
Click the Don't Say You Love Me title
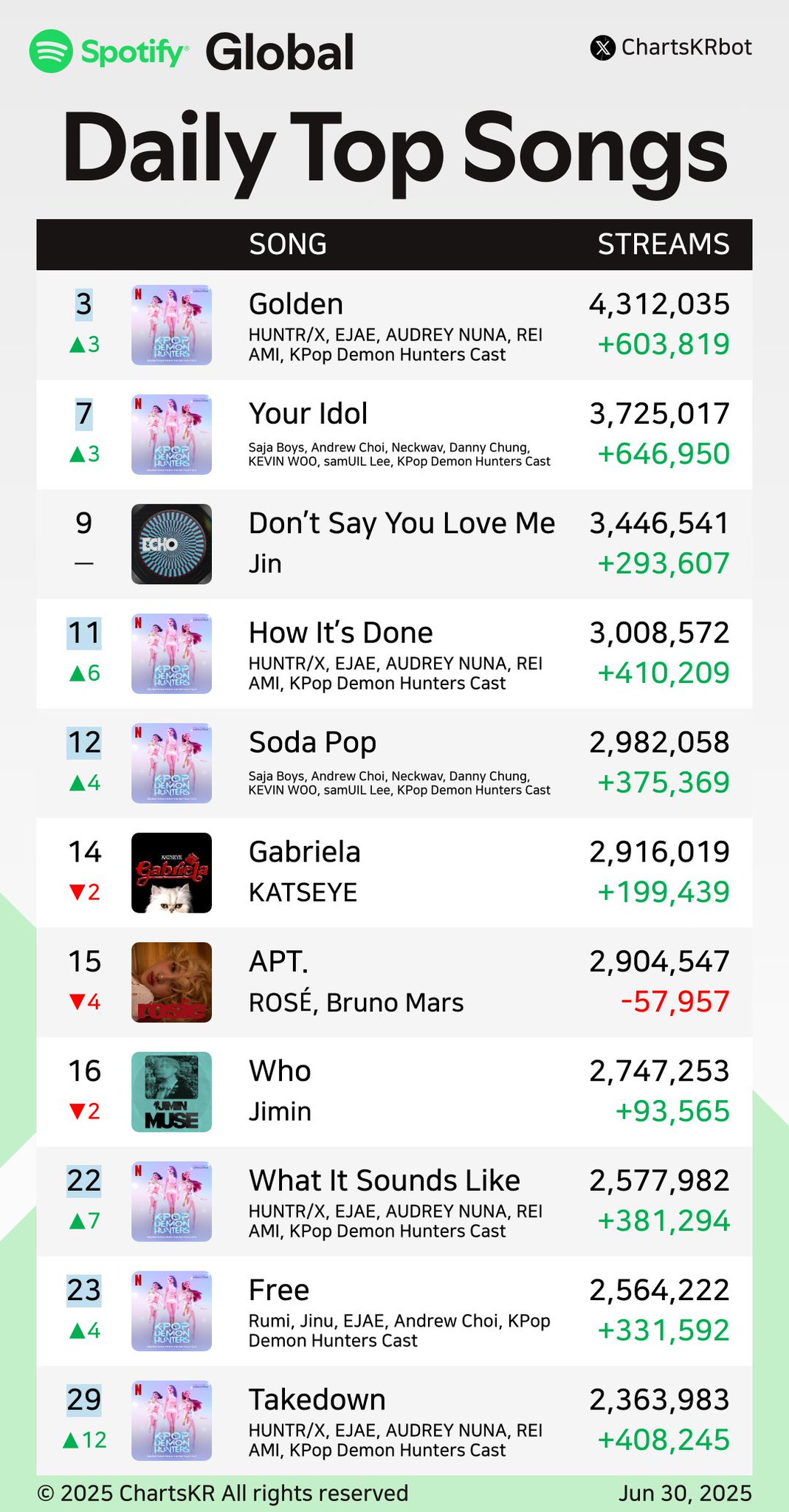point(402,523)
